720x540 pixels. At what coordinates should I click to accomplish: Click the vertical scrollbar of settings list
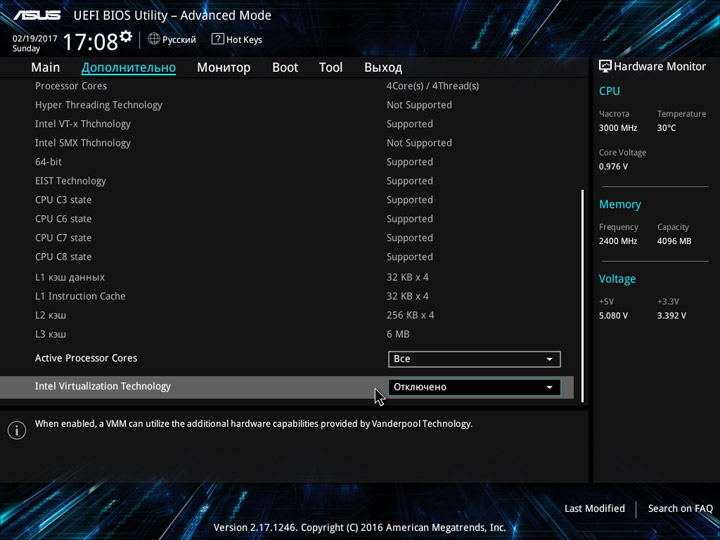[x=583, y=296]
